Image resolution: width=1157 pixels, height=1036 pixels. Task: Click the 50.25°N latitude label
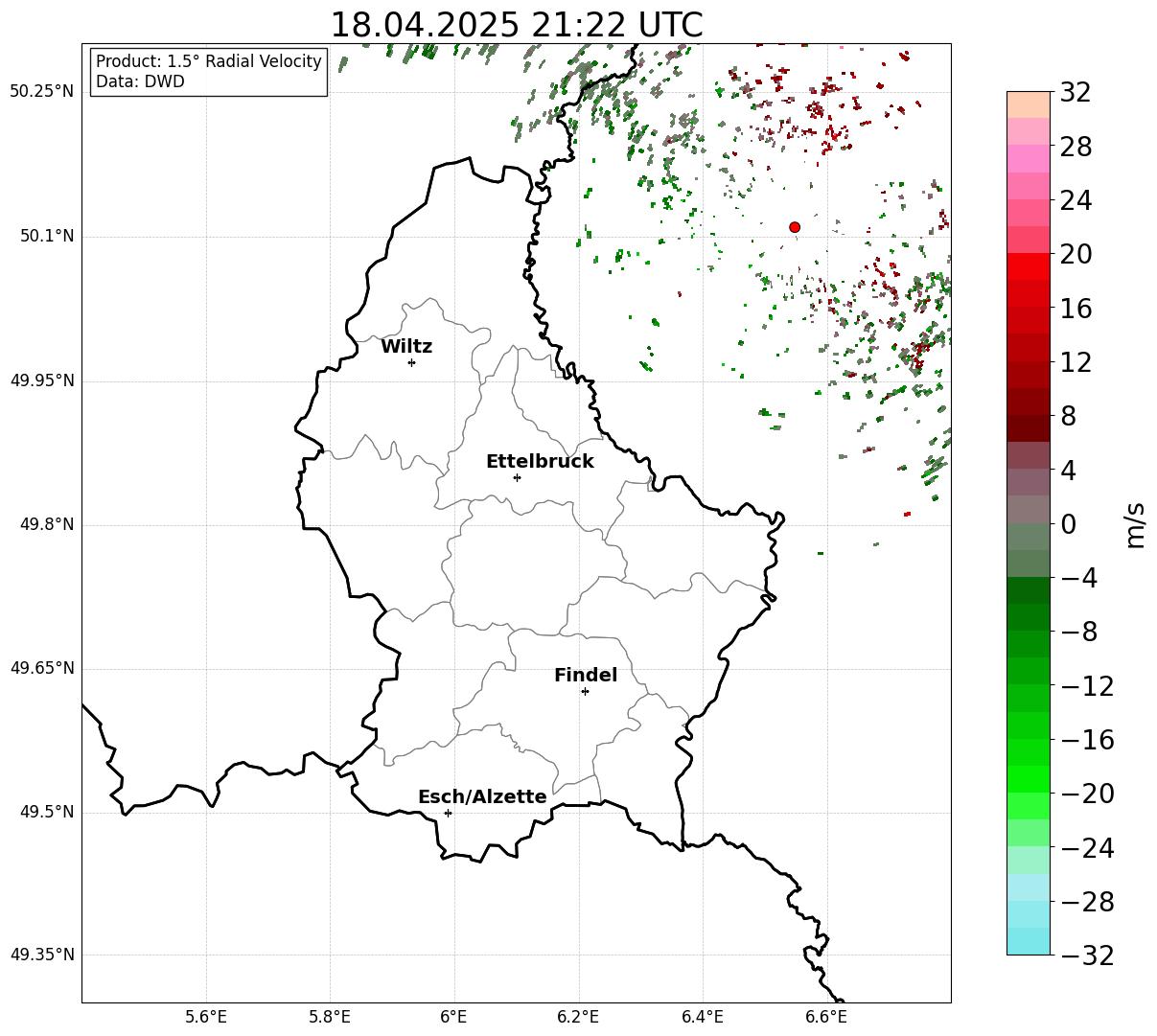[42, 91]
